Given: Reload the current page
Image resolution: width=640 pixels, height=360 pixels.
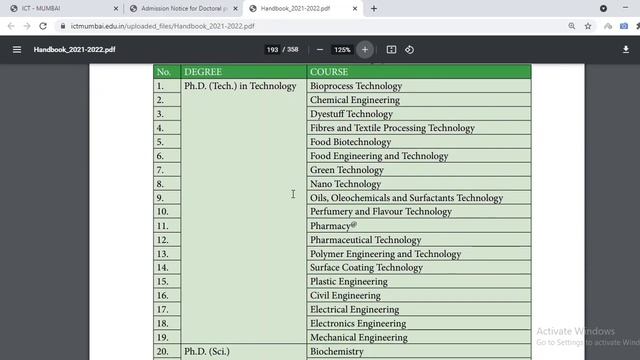Looking at the screenshot, I should click(x=43, y=26).
